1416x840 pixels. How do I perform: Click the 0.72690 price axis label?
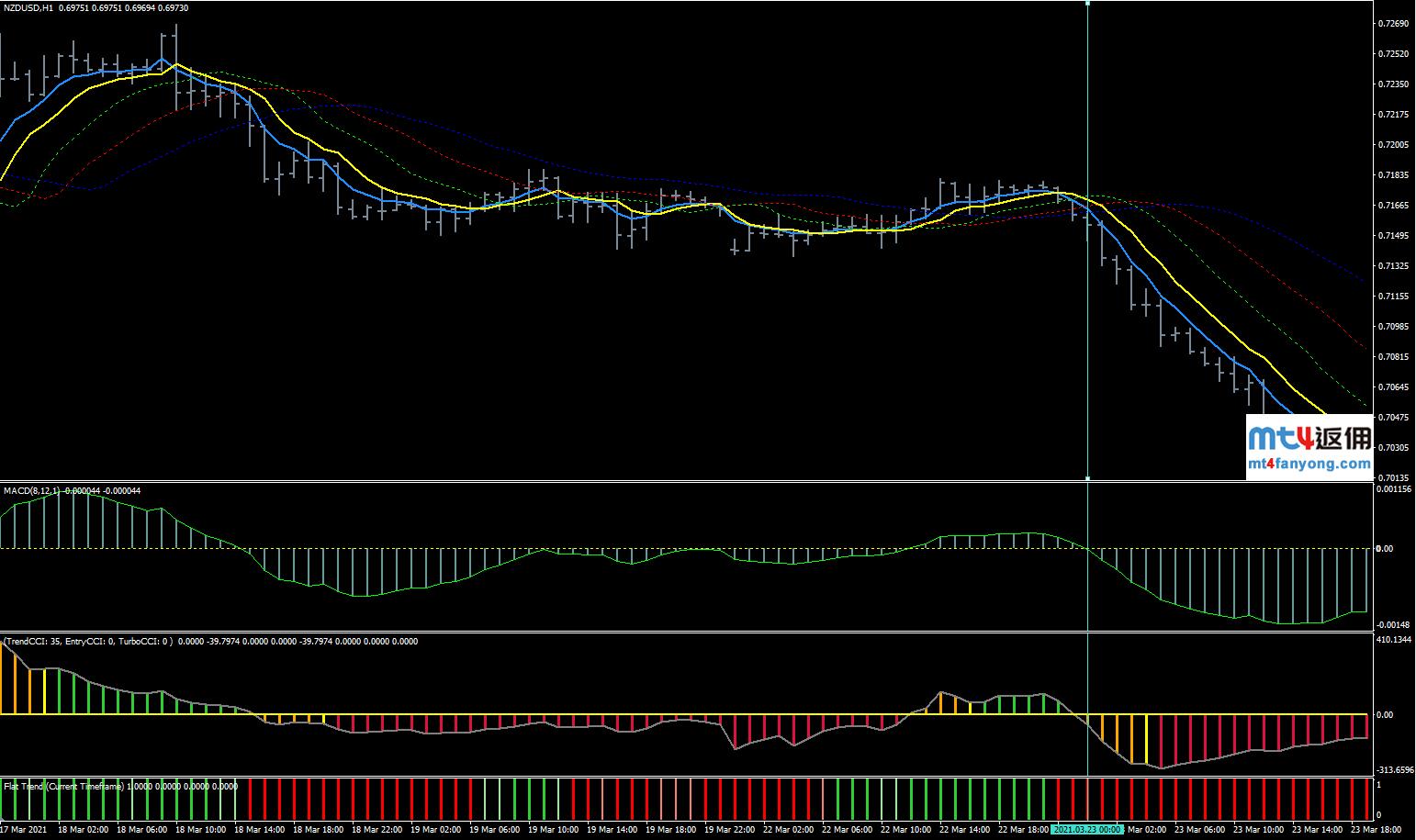click(1393, 24)
